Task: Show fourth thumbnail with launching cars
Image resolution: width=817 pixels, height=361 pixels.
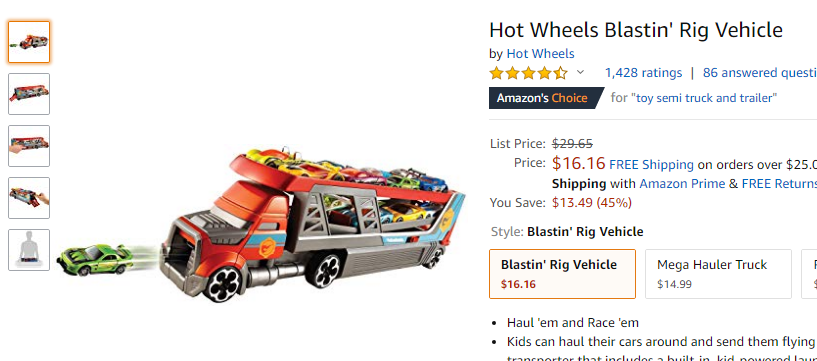Action: pyautogui.click(x=29, y=198)
